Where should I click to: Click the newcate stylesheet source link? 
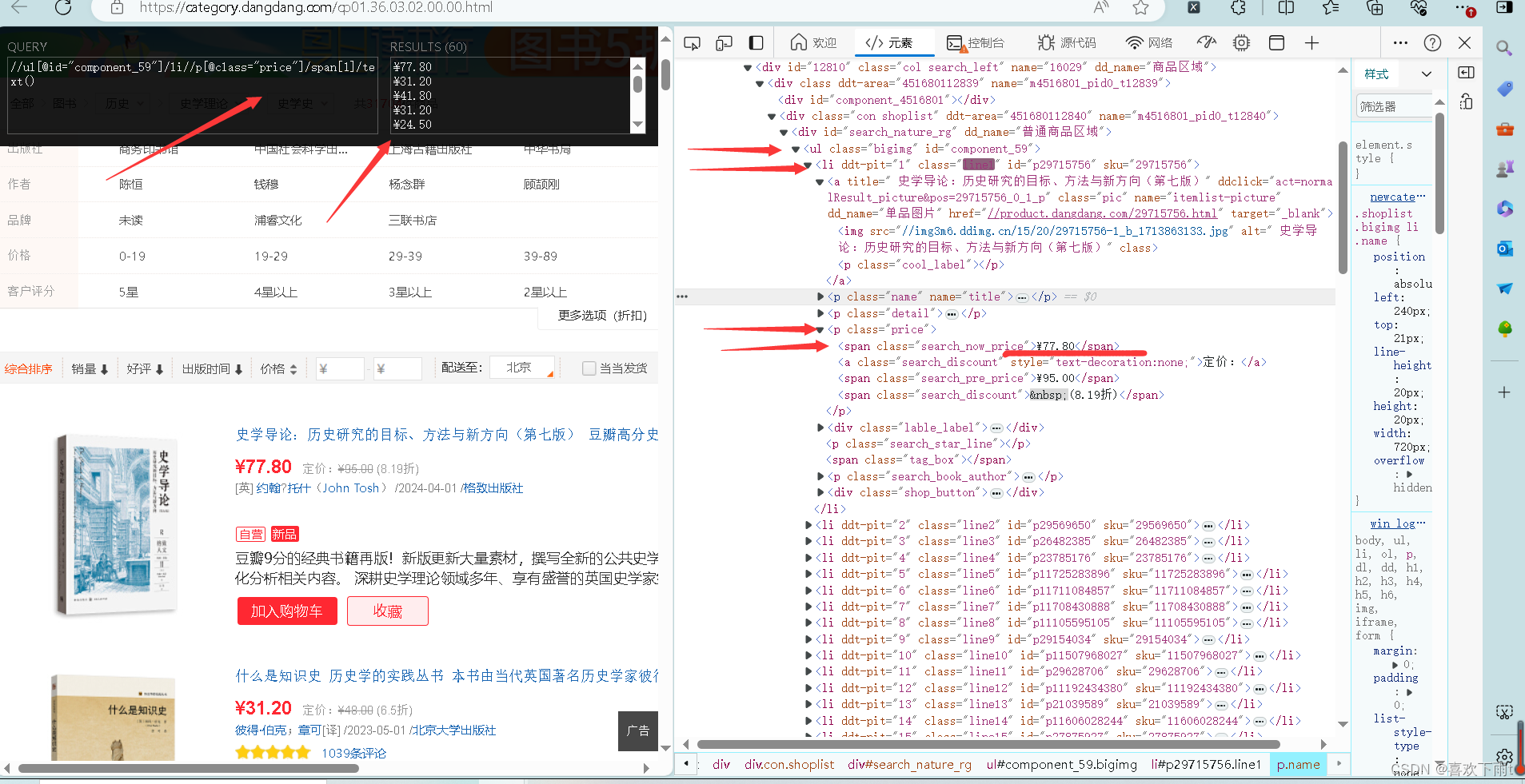click(x=1392, y=197)
